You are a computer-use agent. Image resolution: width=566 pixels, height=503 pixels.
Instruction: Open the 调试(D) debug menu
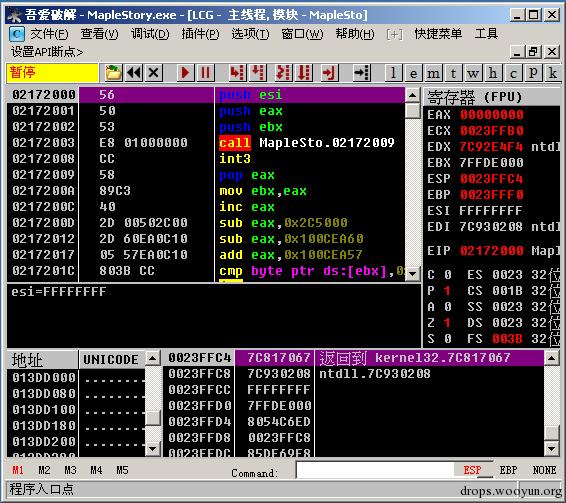pyautogui.click(x=150, y=34)
